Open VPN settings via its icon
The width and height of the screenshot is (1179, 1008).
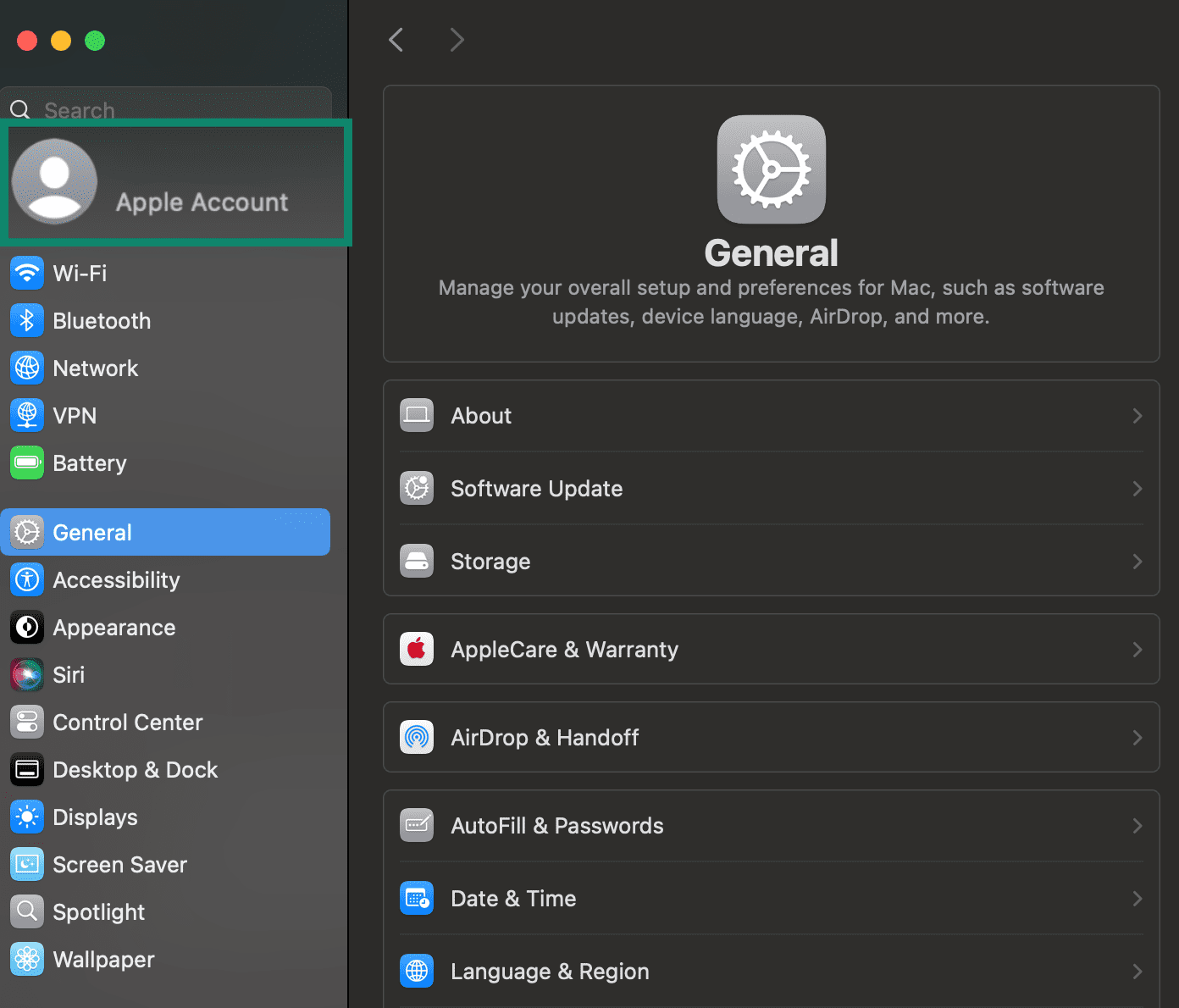27,415
